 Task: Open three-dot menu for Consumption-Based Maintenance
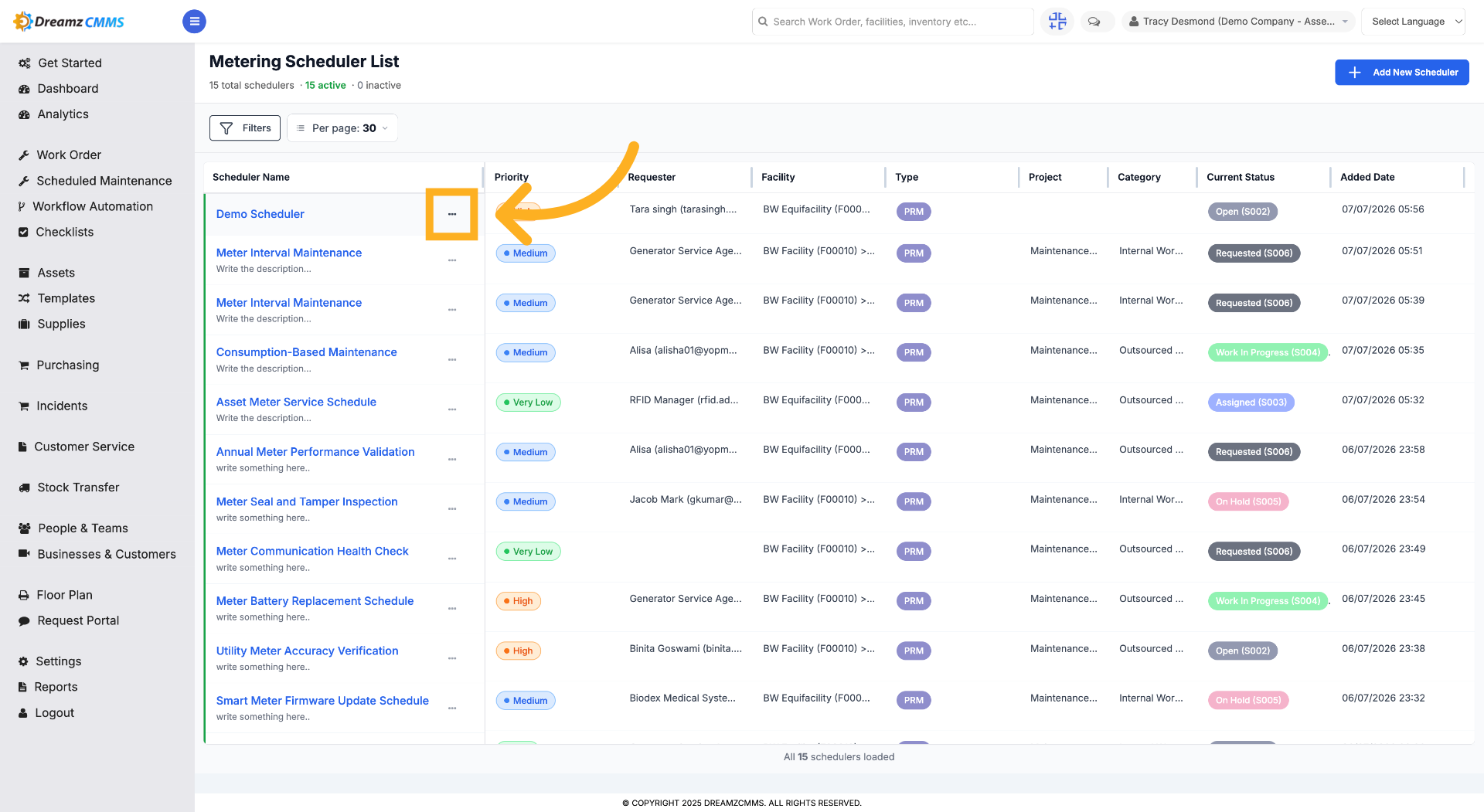tap(452, 360)
